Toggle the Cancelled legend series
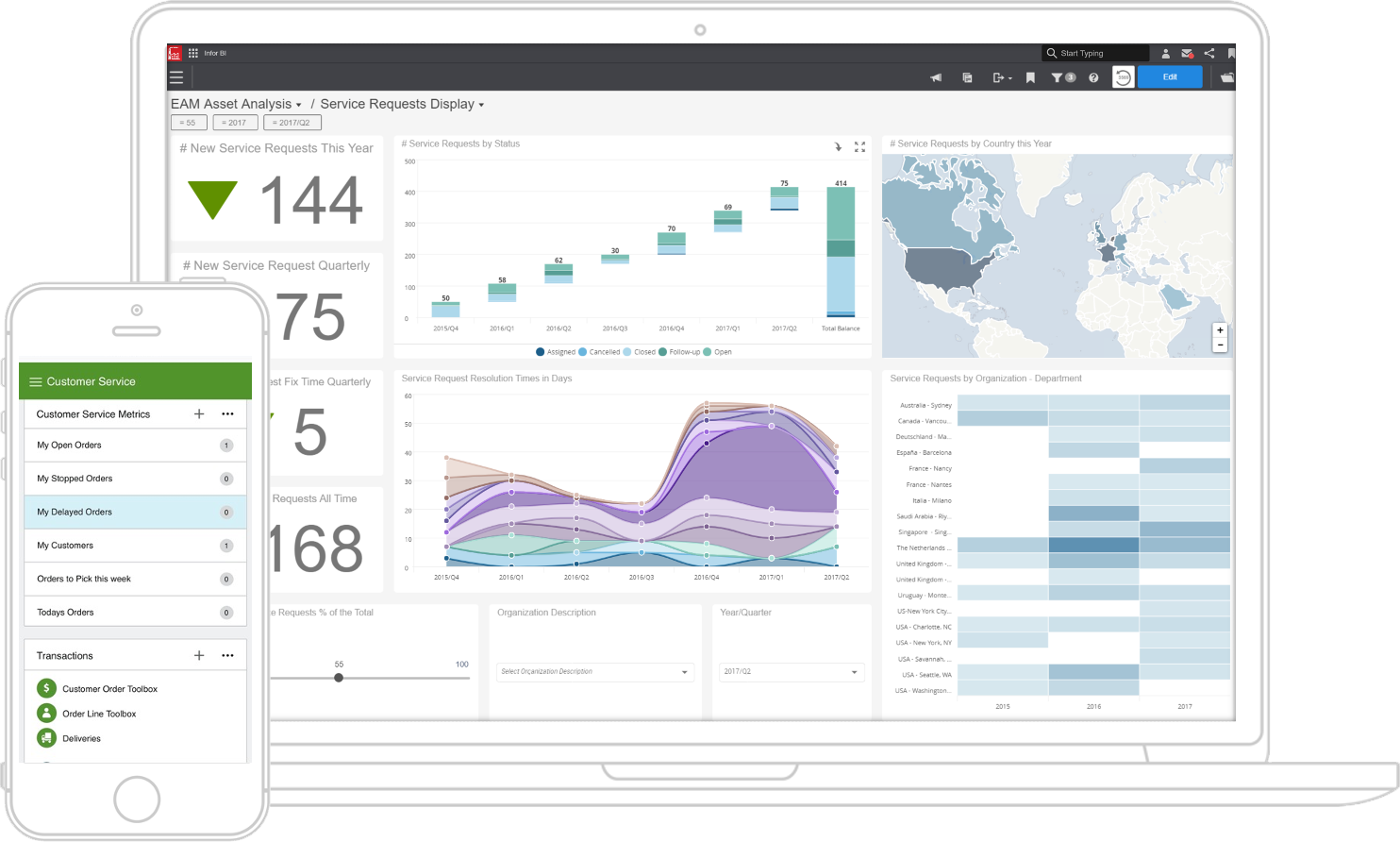Screen dimensions: 1400x842 coord(599,352)
